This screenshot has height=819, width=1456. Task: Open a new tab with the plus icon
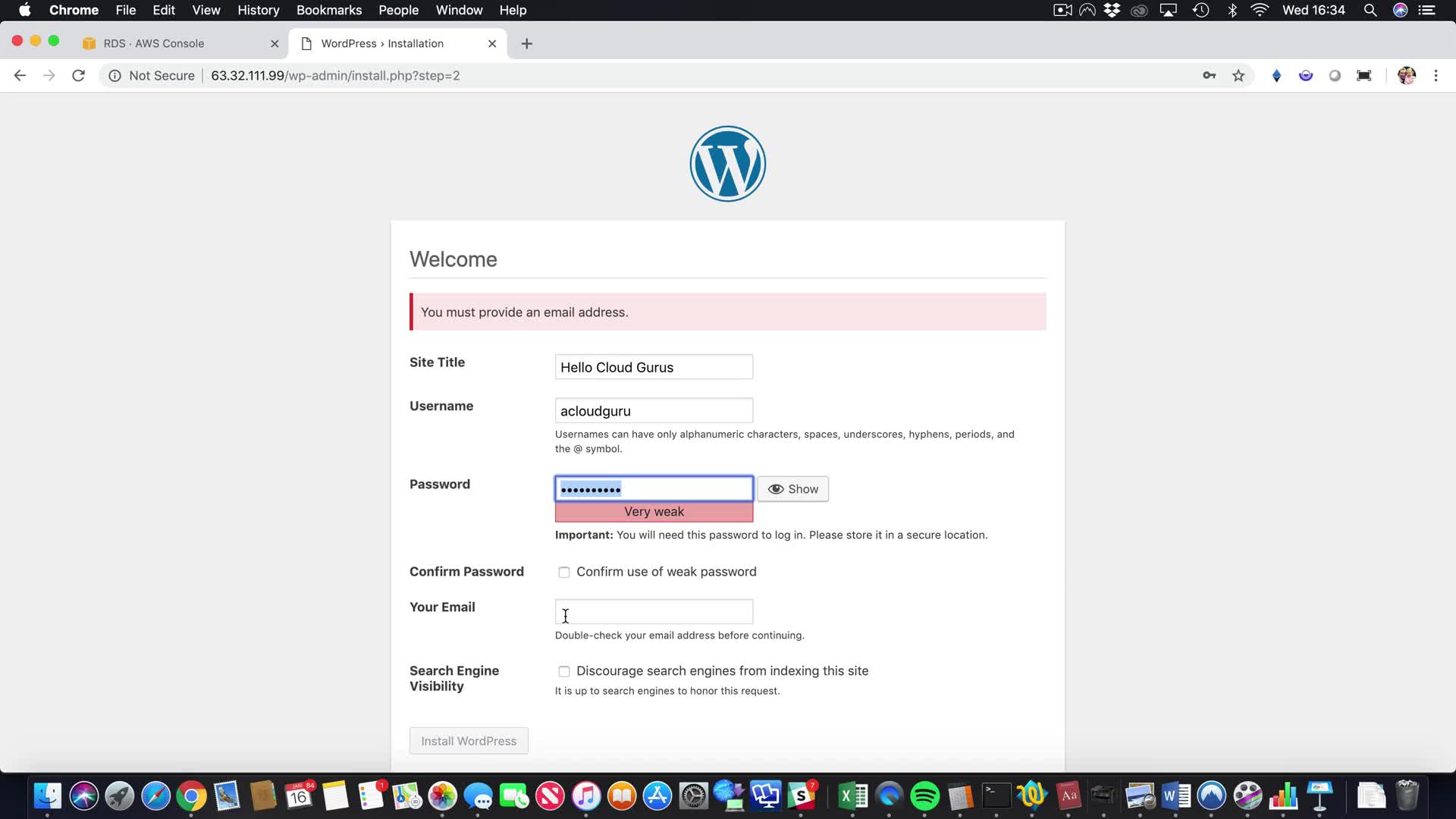tap(527, 44)
